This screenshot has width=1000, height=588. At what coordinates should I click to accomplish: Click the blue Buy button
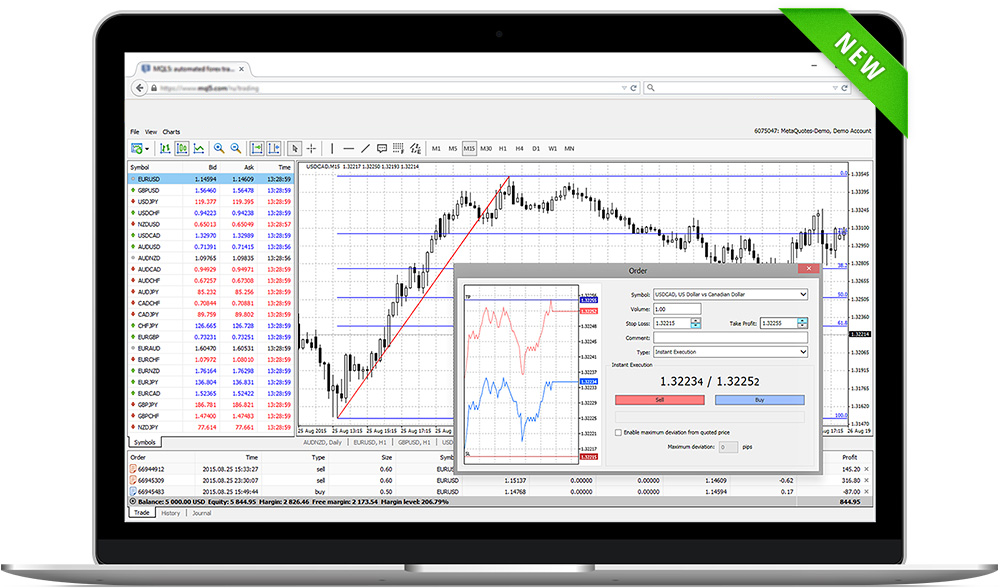pyautogui.click(x=760, y=400)
